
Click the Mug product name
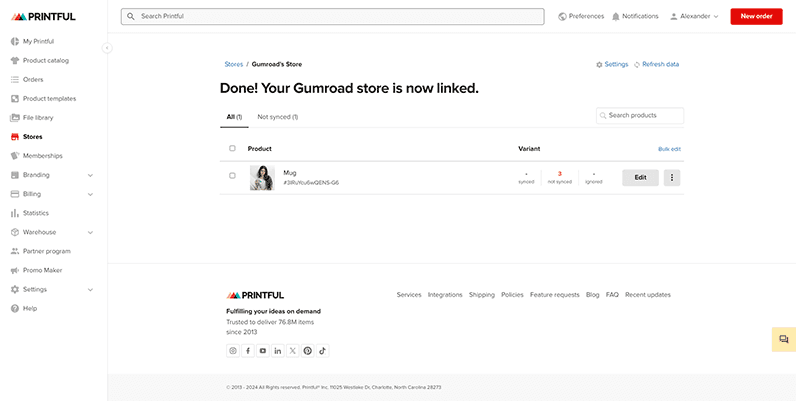(290, 173)
